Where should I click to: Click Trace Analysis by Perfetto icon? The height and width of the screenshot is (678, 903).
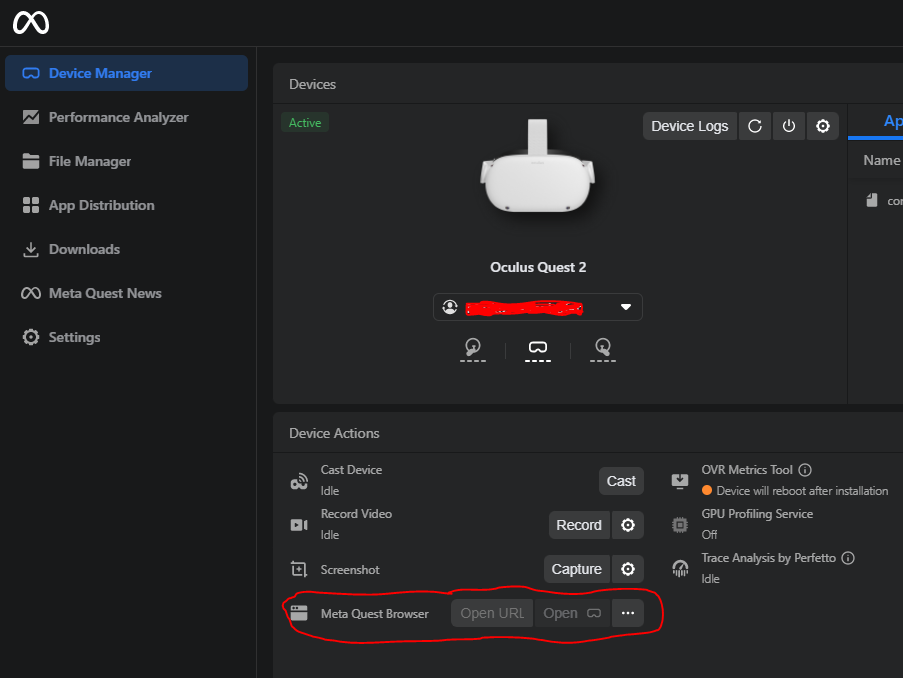click(680, 569)
